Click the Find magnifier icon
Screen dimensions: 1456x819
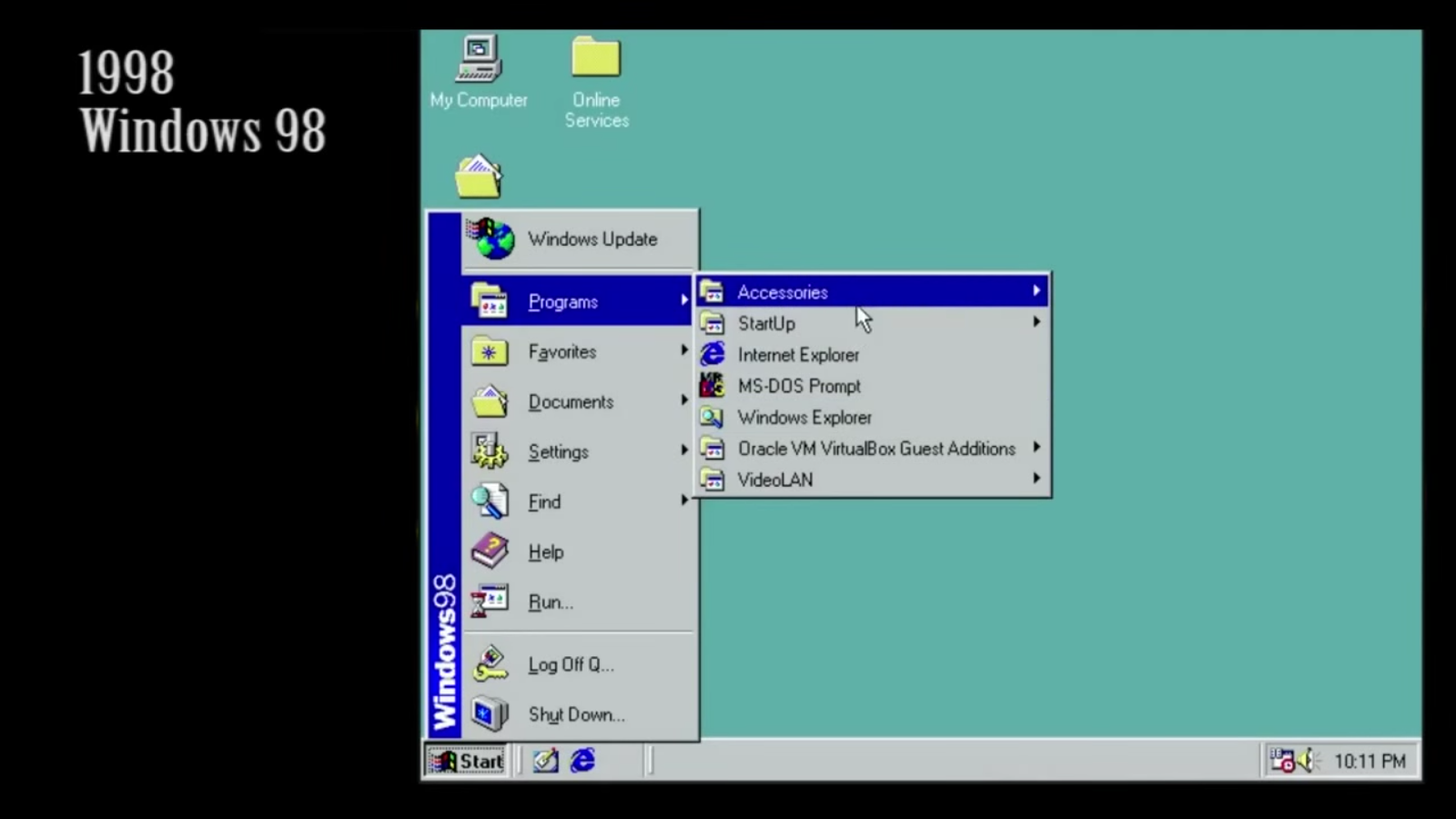(x=490, y=501)
